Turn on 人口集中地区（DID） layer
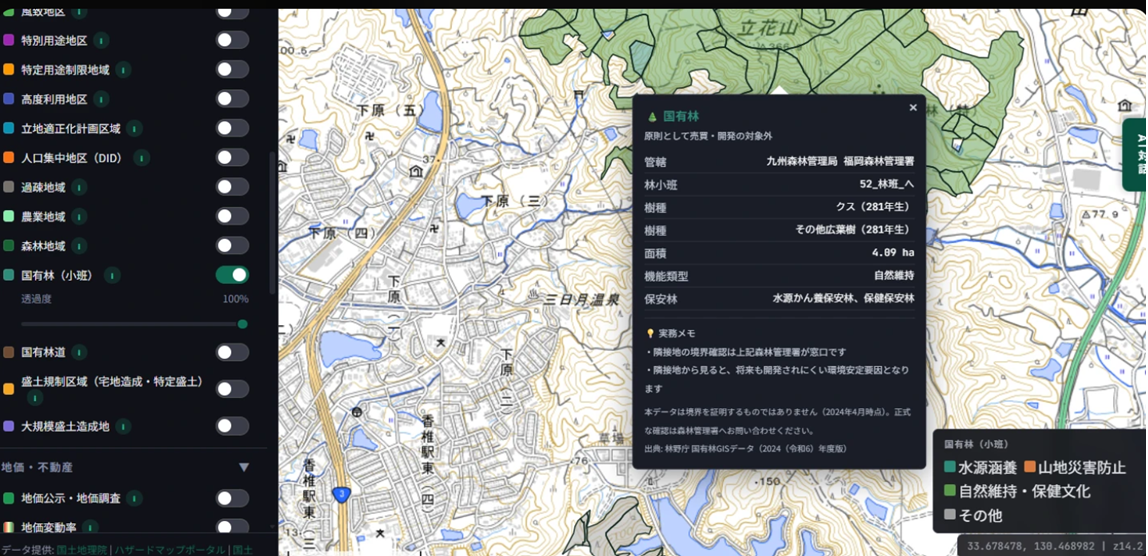This screenshot has width=1148, height=556. (x=232, y=157)
